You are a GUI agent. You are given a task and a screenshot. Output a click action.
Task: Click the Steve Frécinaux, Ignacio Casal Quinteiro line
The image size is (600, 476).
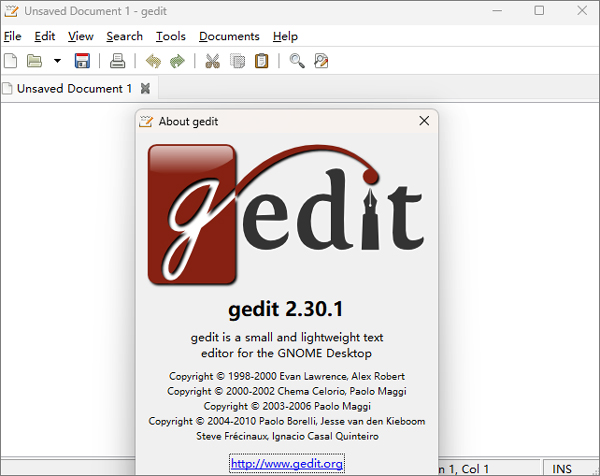coord(287,436)
